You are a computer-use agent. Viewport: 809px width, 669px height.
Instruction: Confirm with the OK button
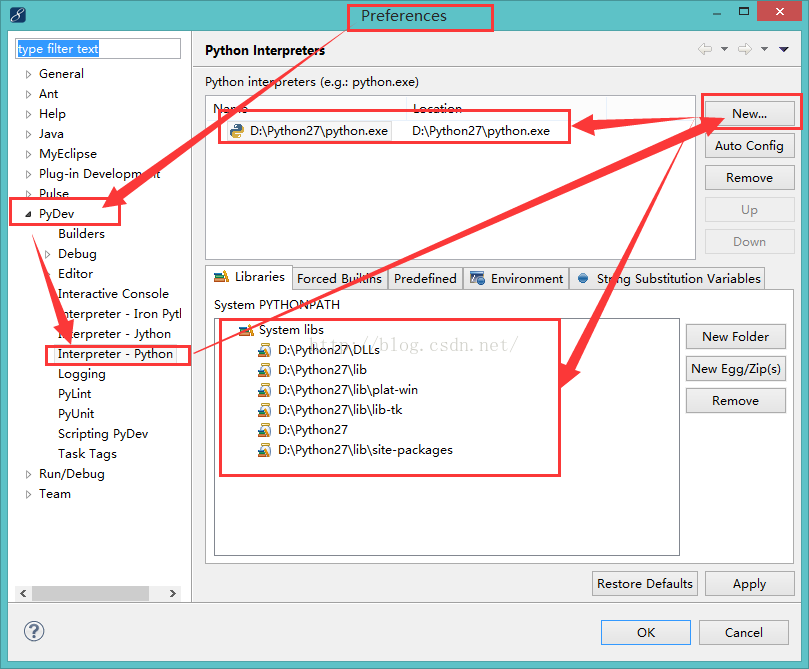[646, 632]
